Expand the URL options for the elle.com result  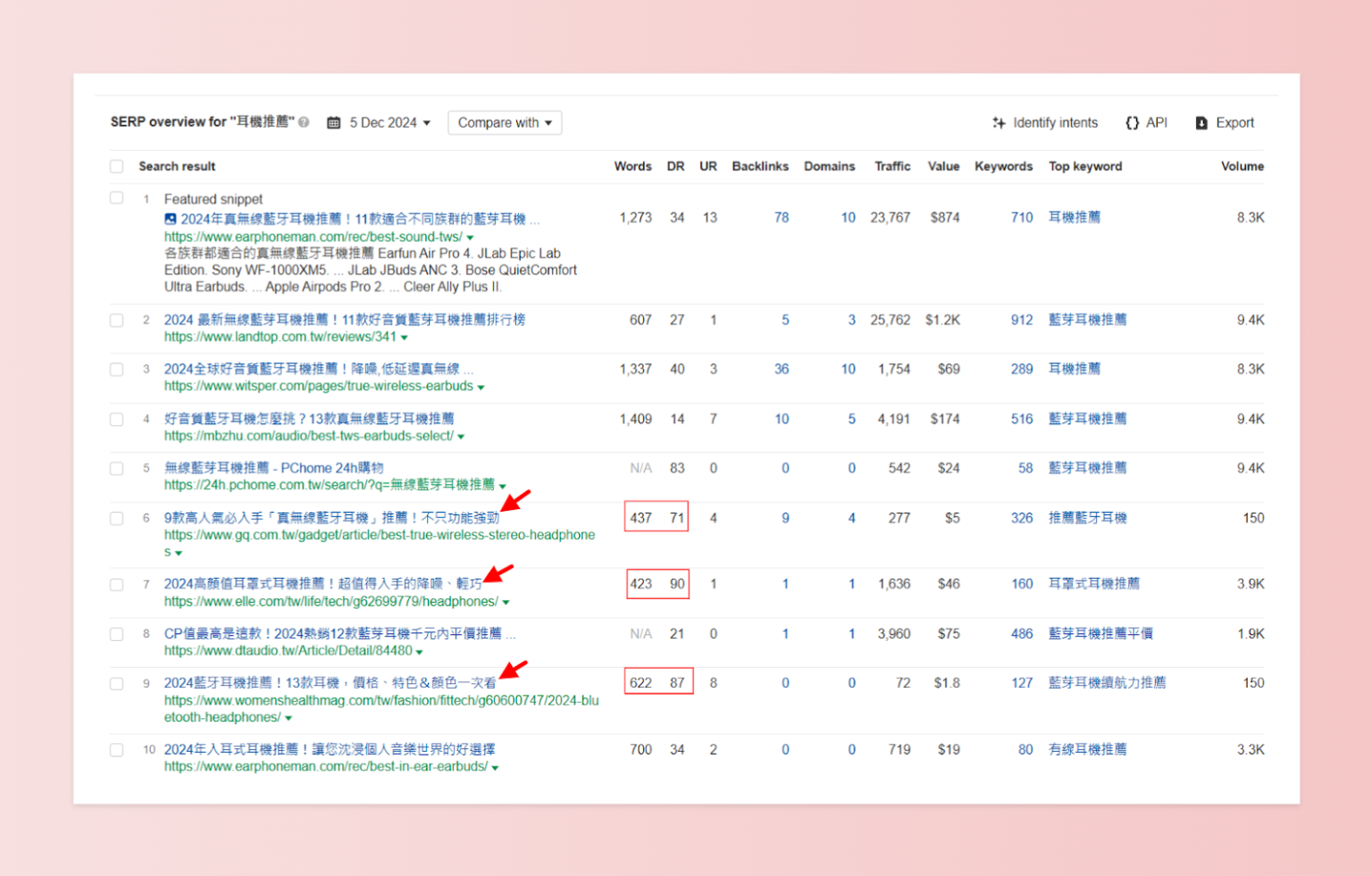pos(506,602)
